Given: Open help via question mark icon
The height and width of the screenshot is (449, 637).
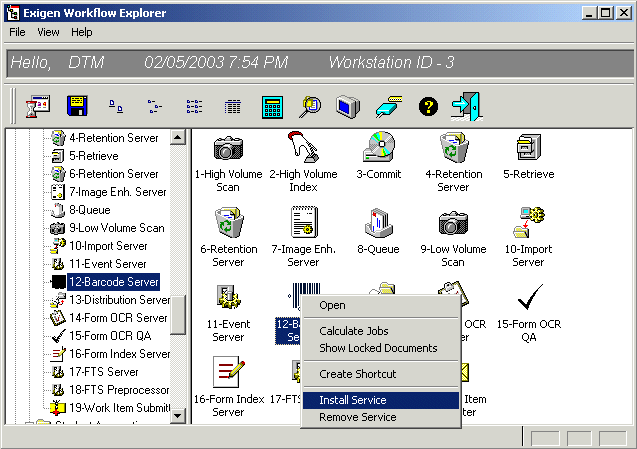Looking at the screenshot, I should point(428,107).
